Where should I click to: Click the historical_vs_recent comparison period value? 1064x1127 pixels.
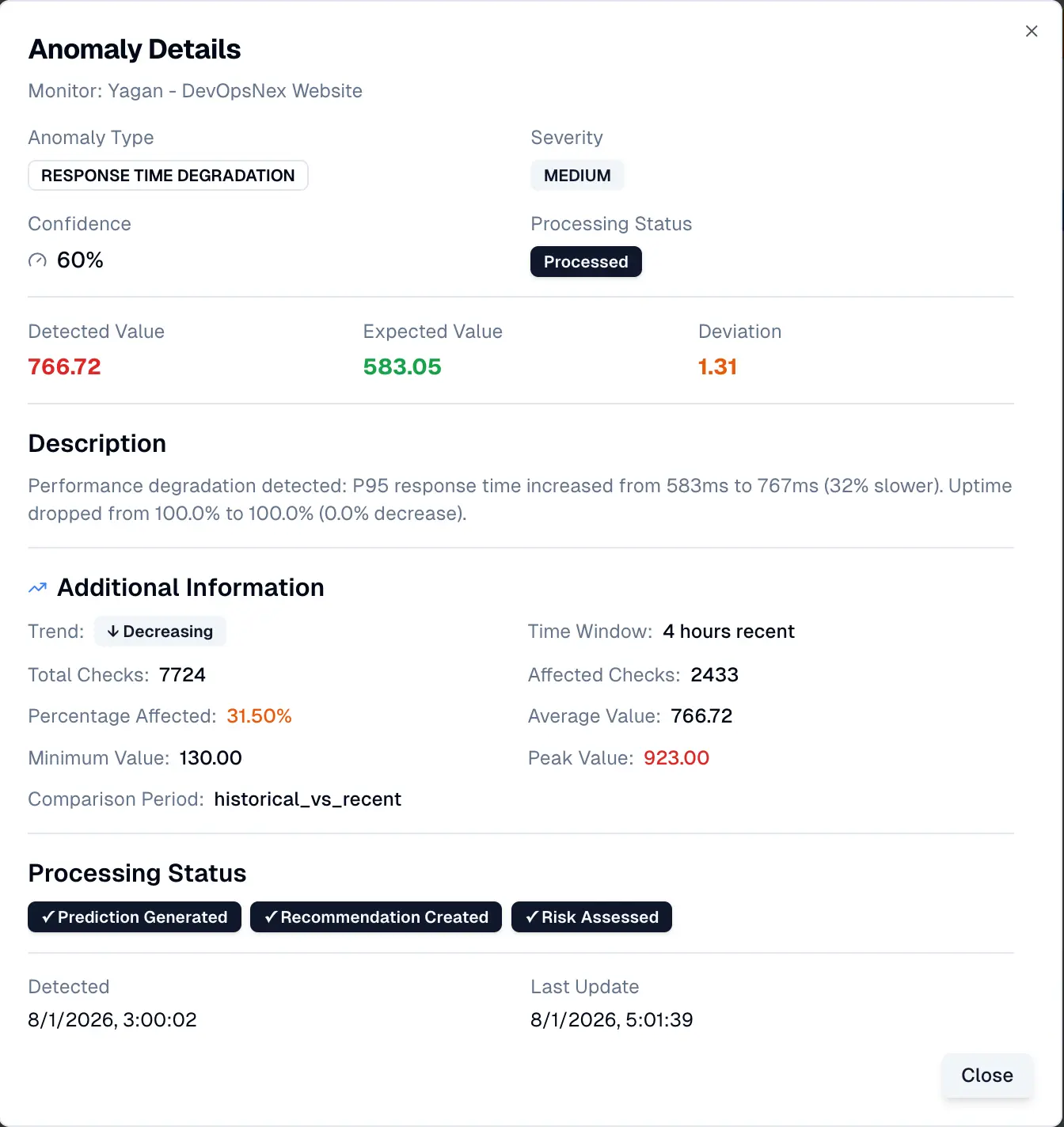307,799
